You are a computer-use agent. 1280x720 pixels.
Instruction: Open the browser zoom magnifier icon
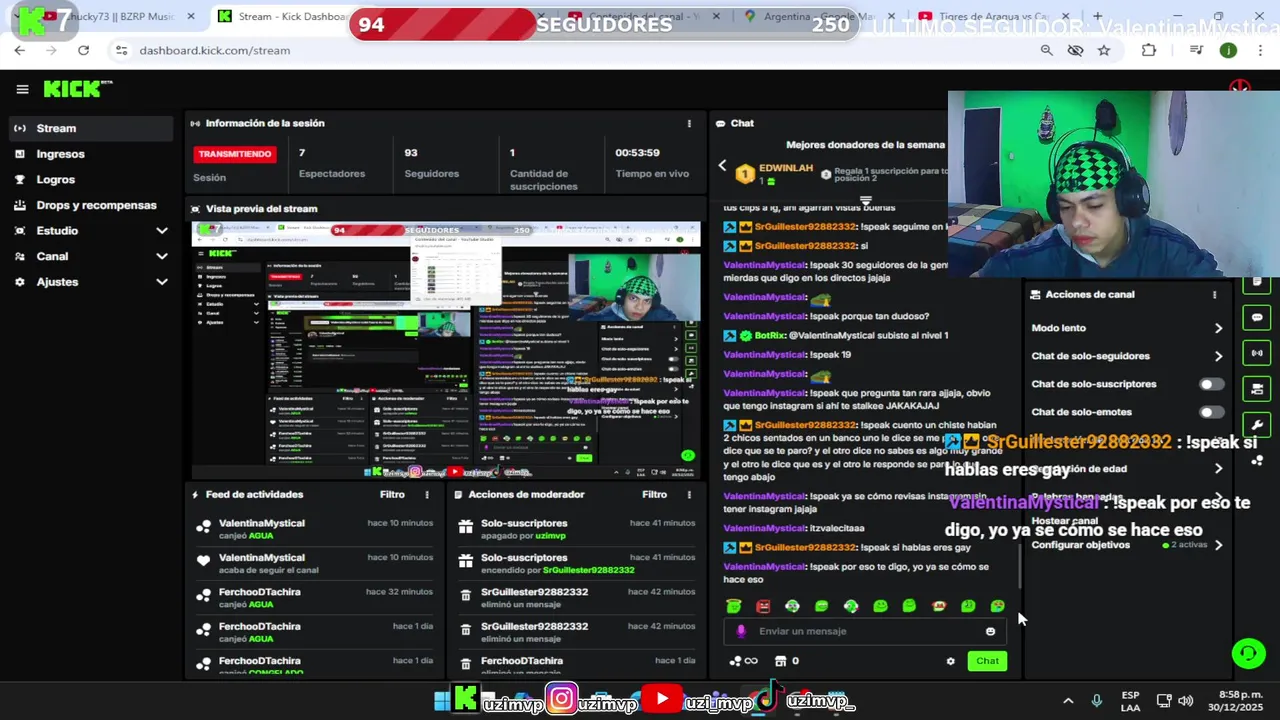click(1046, 50)
